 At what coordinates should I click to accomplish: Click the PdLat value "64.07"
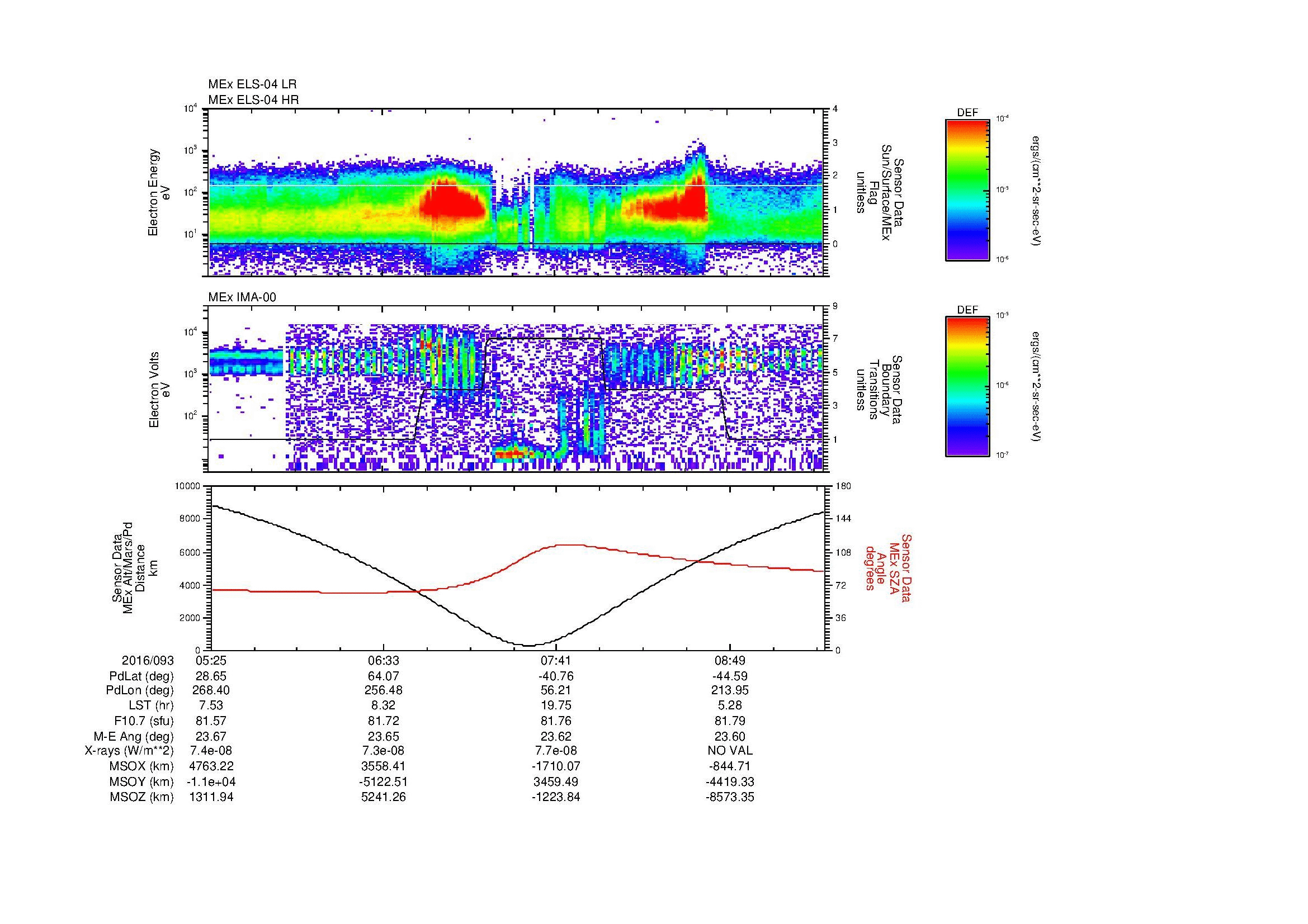pyautogui.click(x=384, y=676)
